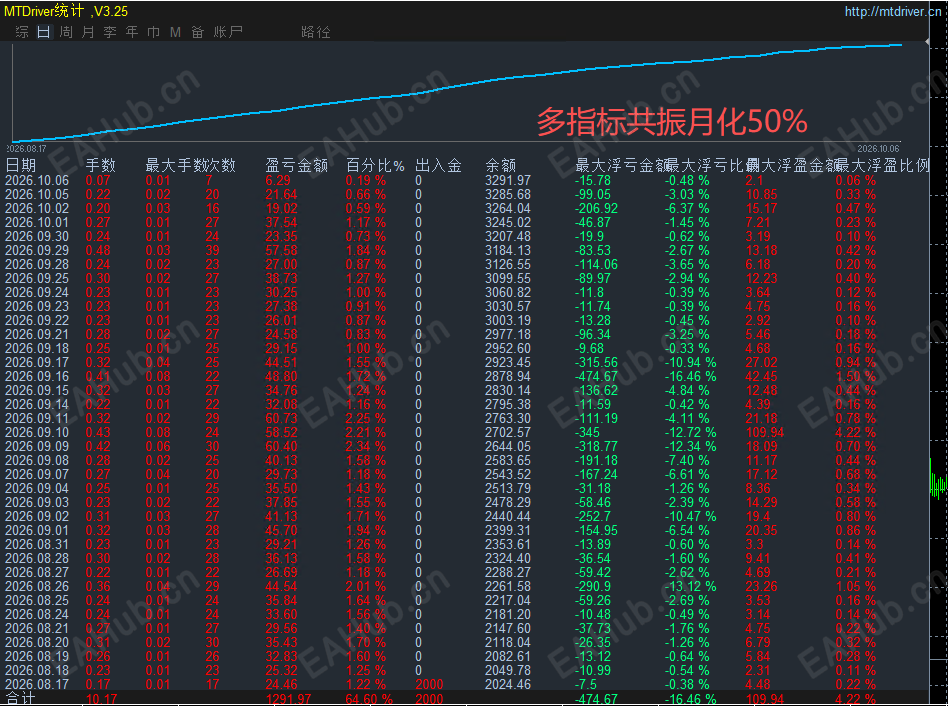Show the 年 yearly statistics tab
This screenshot has height=706, width=948.
pos(132,31)
